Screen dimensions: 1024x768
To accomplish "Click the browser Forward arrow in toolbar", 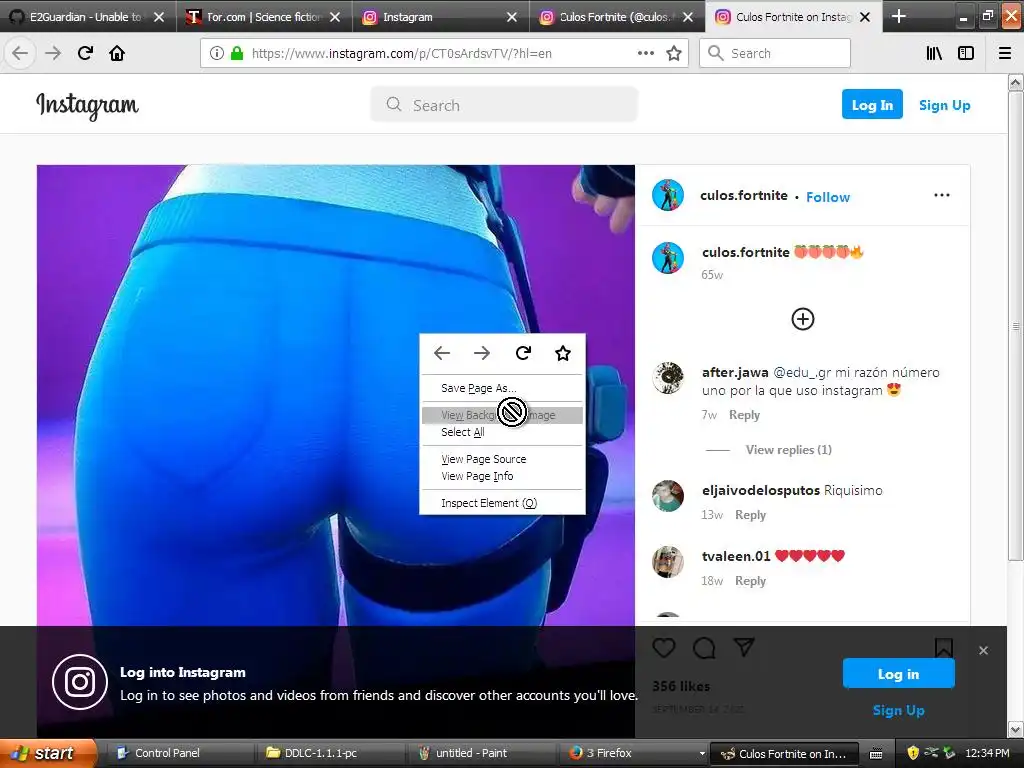I will pyautogui.click(x=53, y=53).
